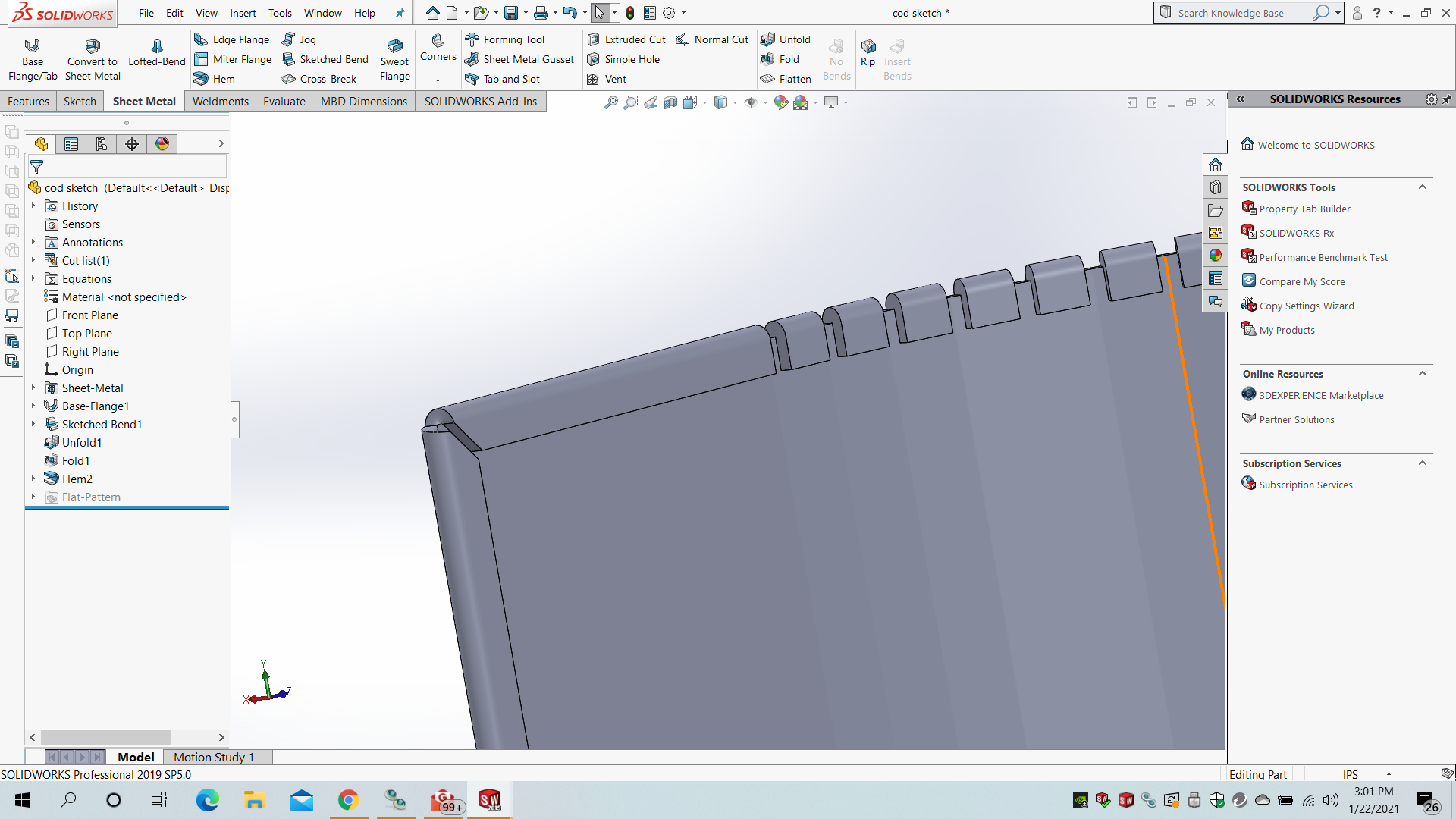Image resolution: width=1456 pixels, height=819 pixels.
Task: Open the Tools menu
Action: click(280, 13)
